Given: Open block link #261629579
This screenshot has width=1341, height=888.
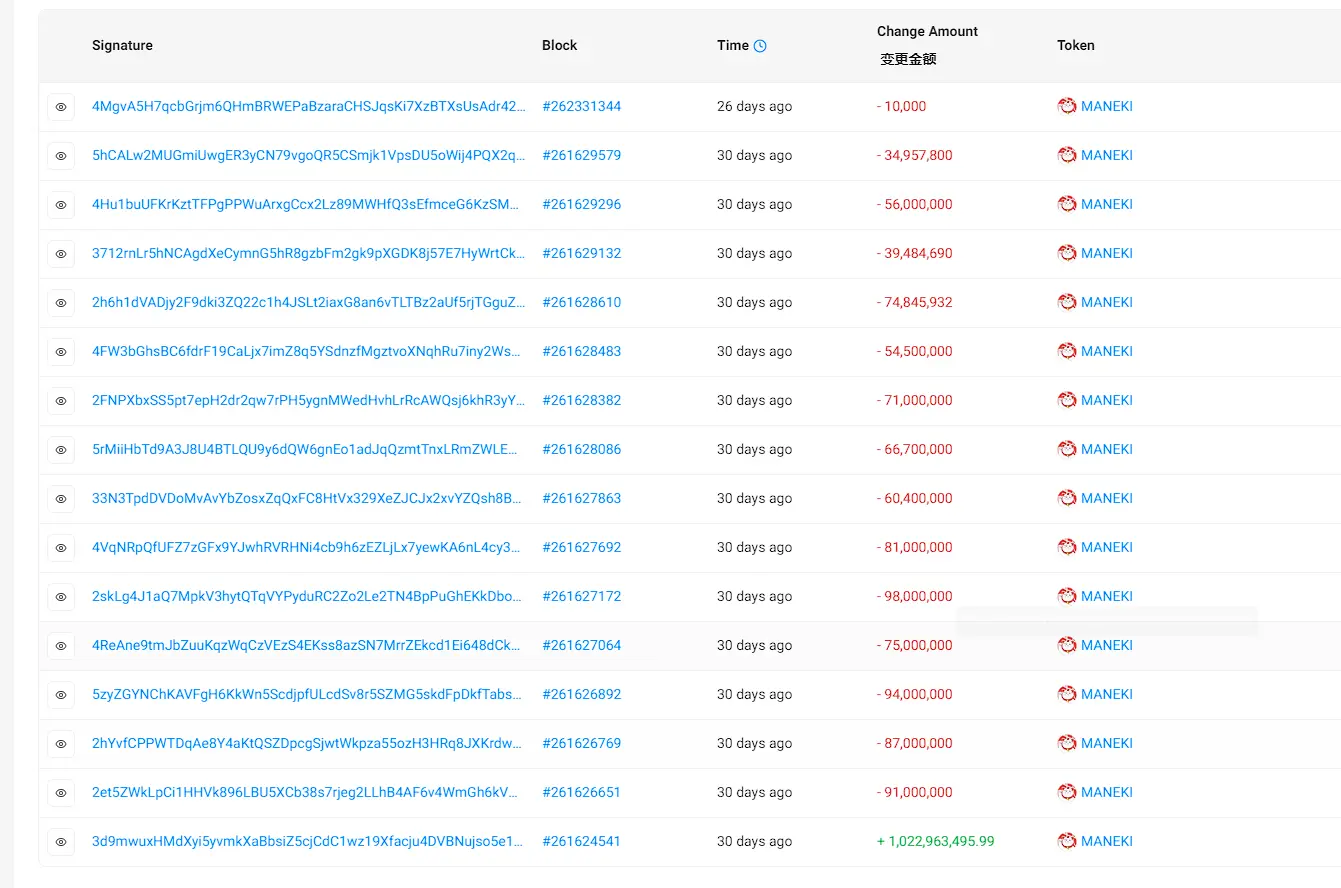Looking at the screenshot, I should tap(581, 155).
